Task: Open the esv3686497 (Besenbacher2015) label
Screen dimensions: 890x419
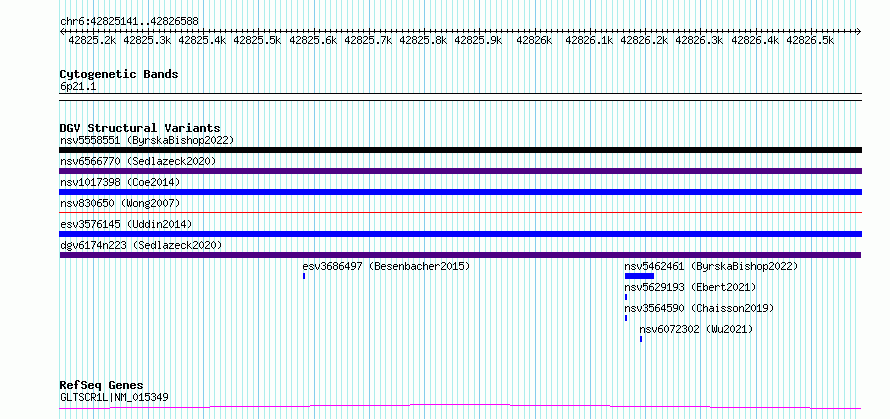Action: [x=387, y=266]
